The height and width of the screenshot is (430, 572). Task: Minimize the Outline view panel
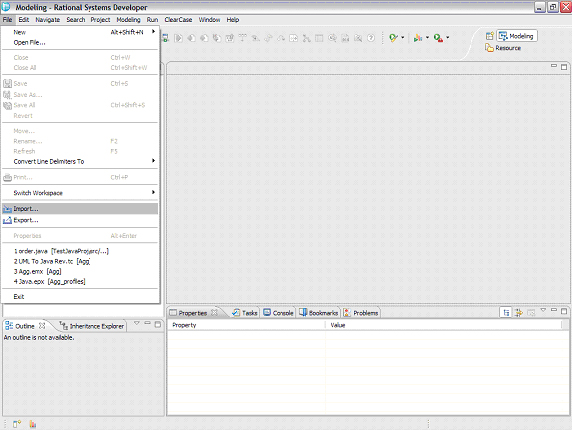pos(147,323)
